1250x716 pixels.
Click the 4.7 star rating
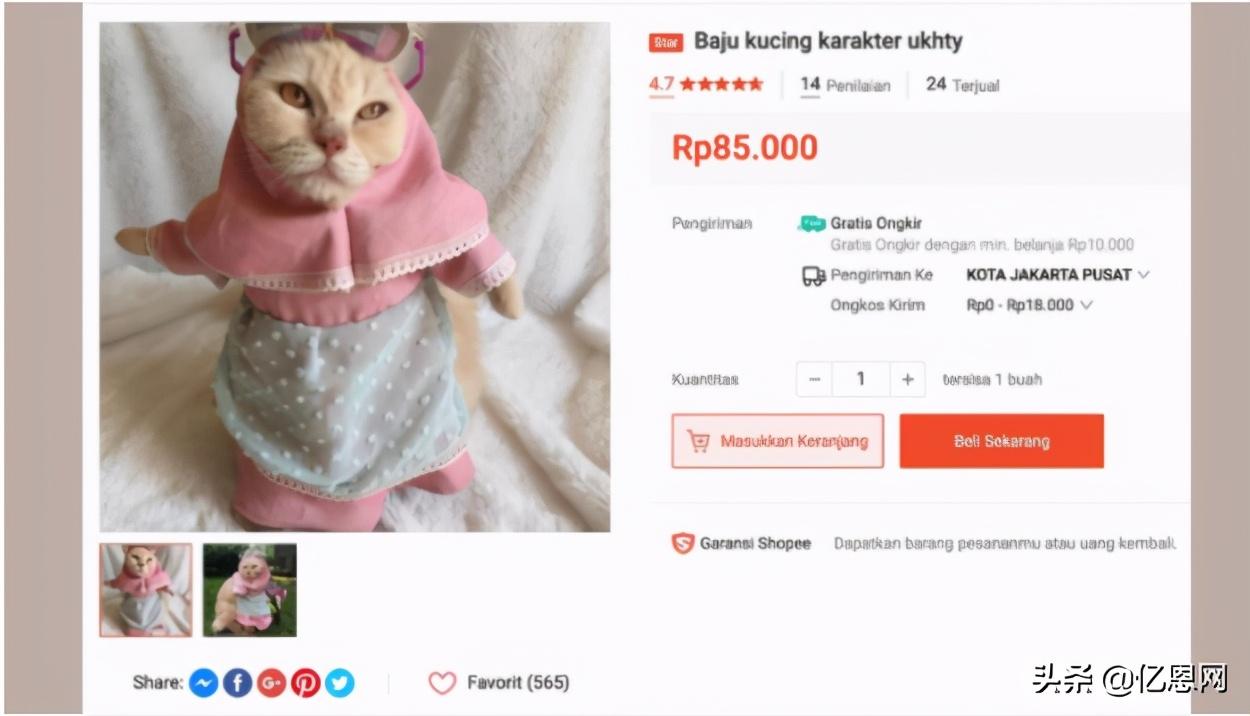tap(706, 85)
